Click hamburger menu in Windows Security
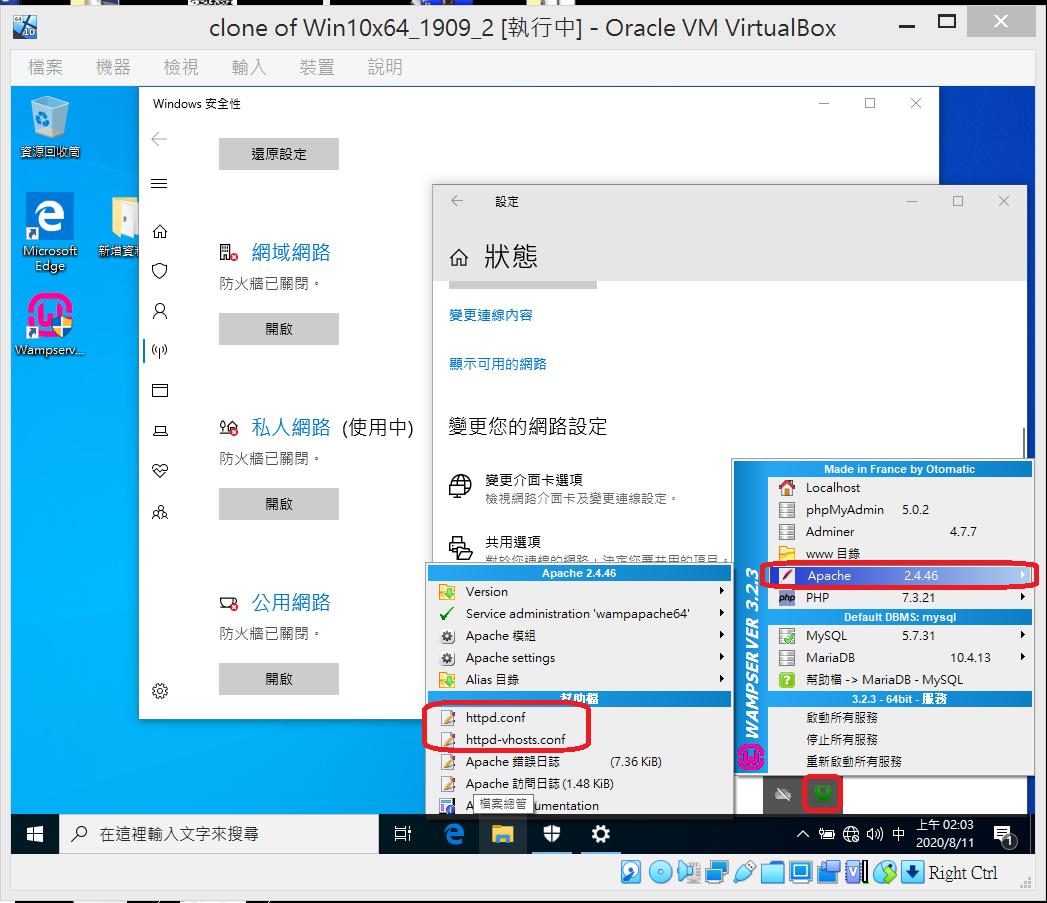Screen dimensions: 1047x903 pos(159,184)
